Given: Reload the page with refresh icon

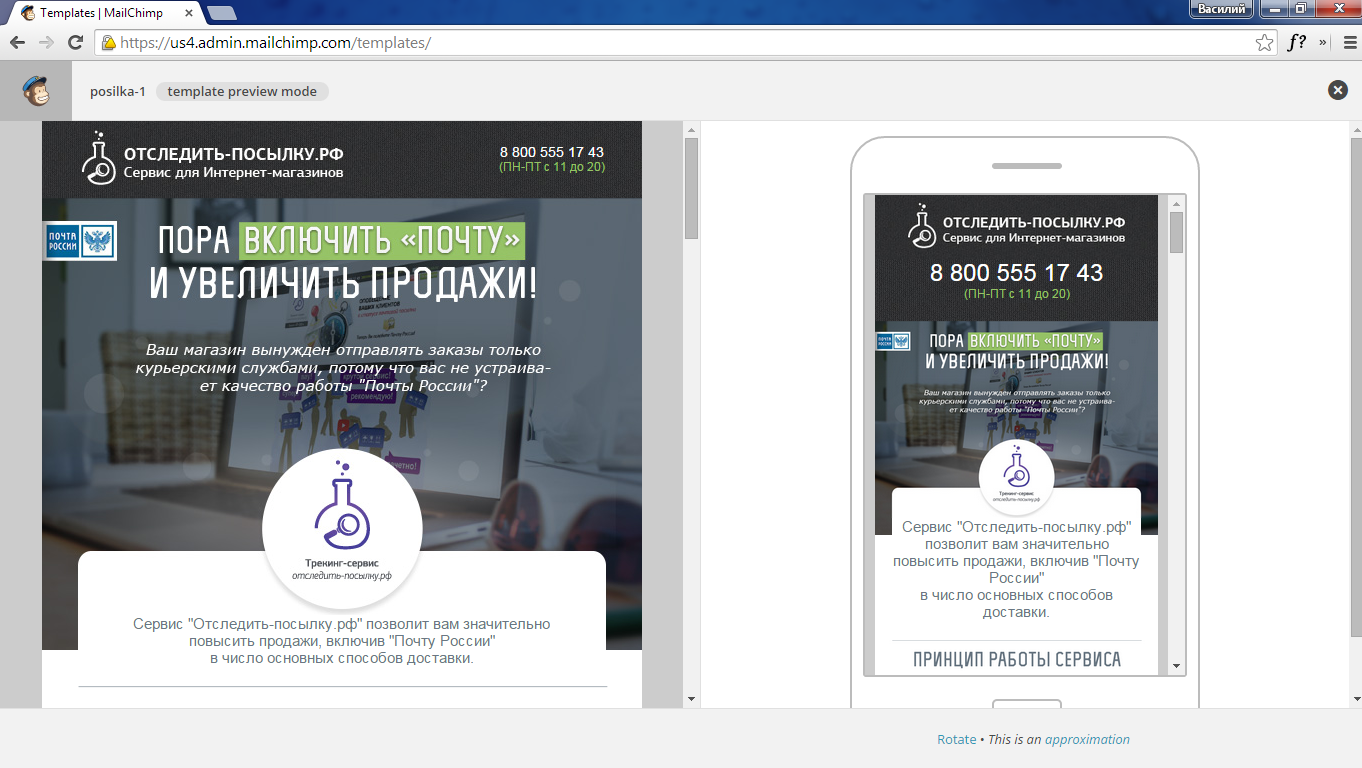Looking at the screenshot, I should point(75,42).
